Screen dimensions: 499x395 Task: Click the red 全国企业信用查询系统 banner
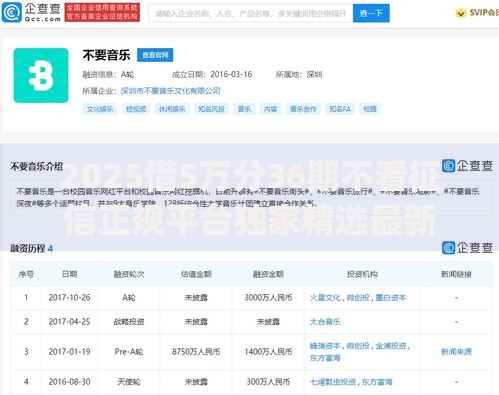[102, 12]
